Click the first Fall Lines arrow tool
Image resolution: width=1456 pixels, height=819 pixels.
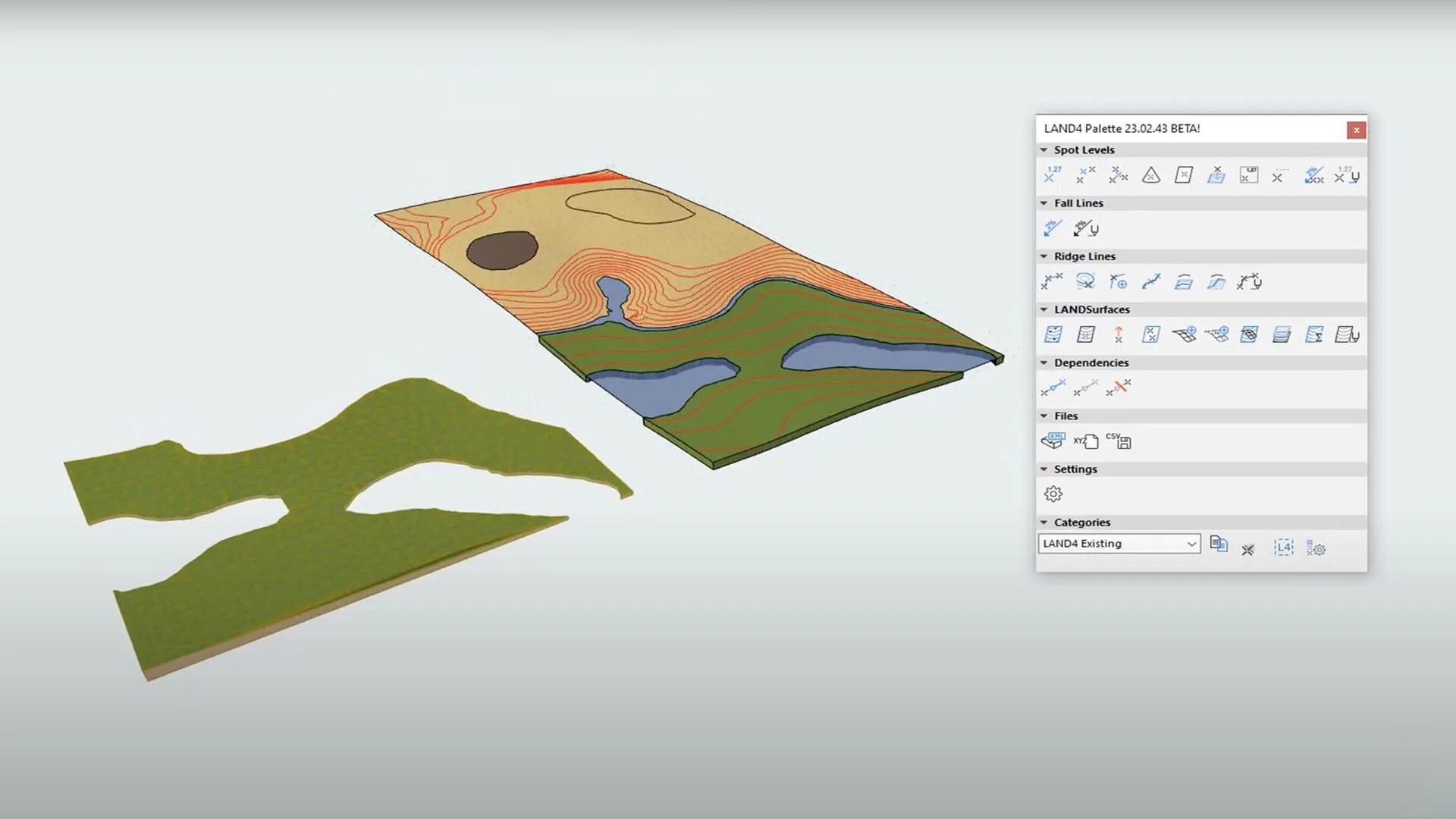tap(1053, 228)
